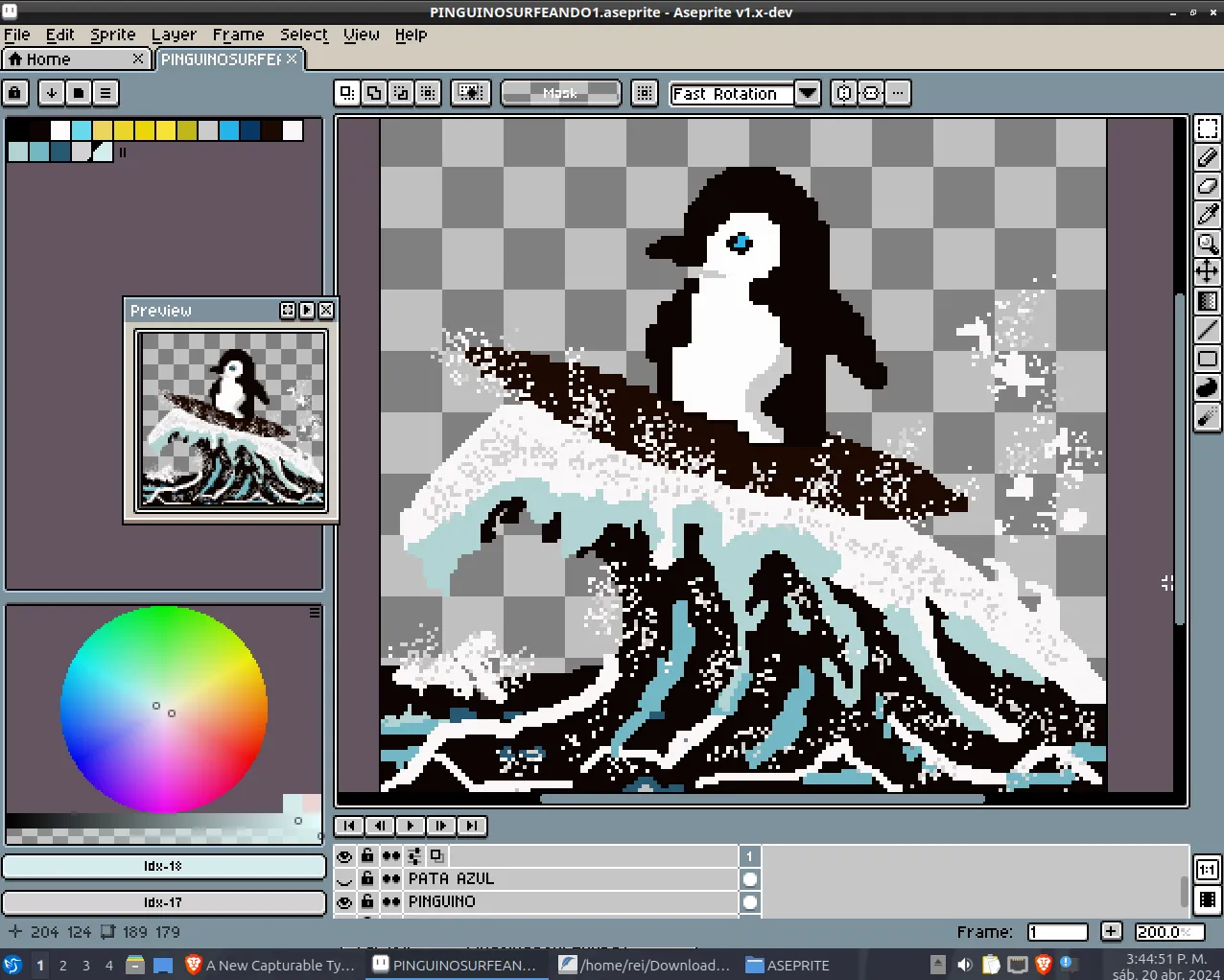Click the Fast Rotation combo field

click(732, 93)
